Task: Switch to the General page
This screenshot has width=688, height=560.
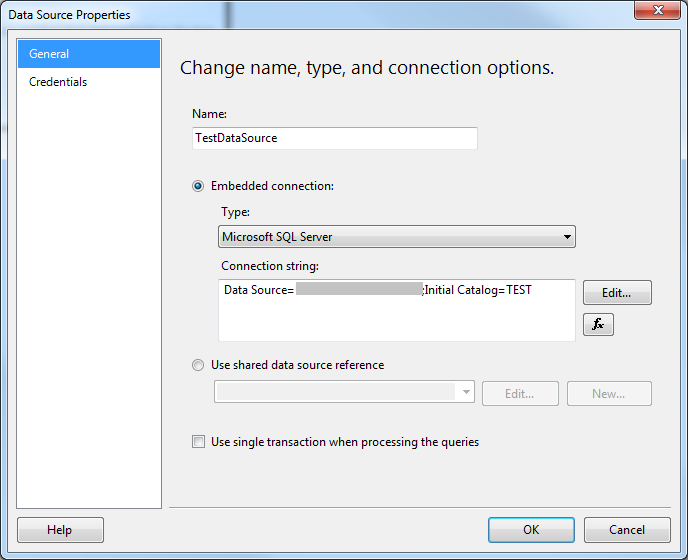Action: click(x=89, y=54)
